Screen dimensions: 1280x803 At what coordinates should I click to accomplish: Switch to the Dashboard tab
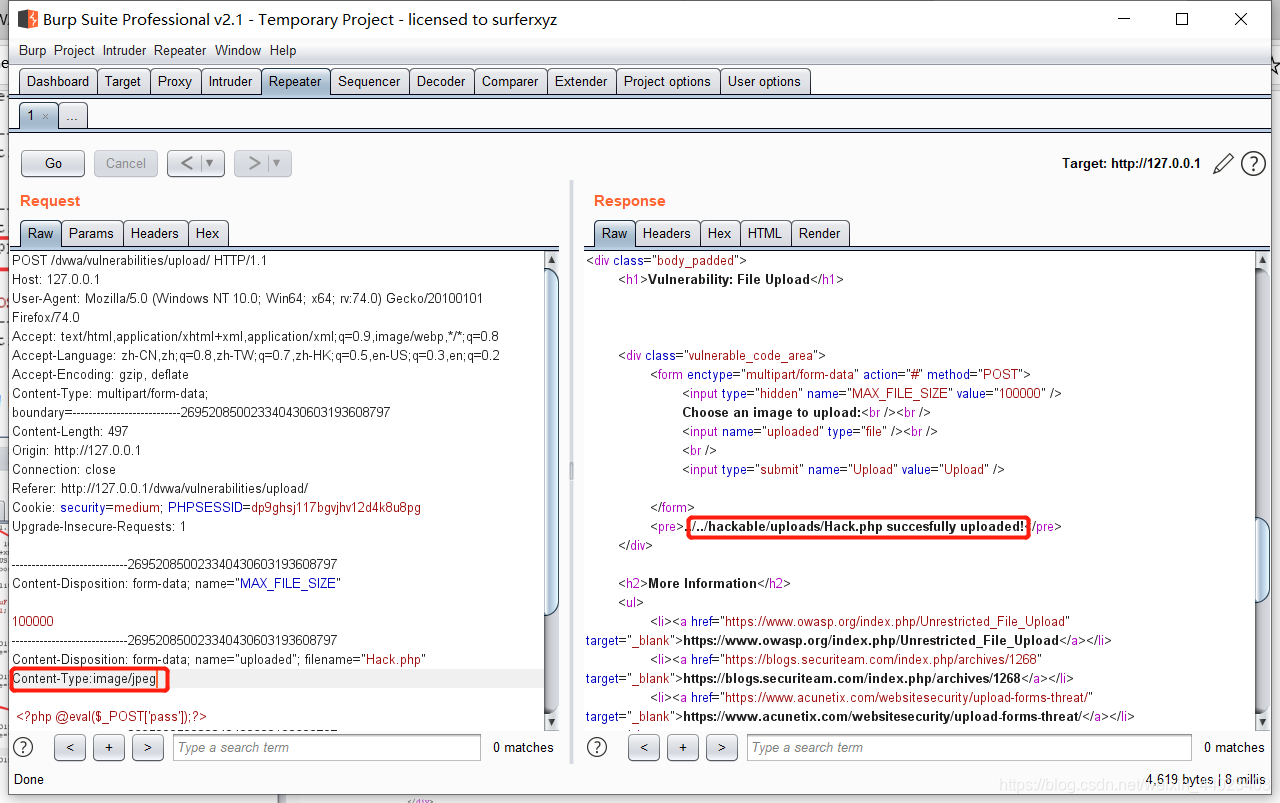click(x=58, y=81)
